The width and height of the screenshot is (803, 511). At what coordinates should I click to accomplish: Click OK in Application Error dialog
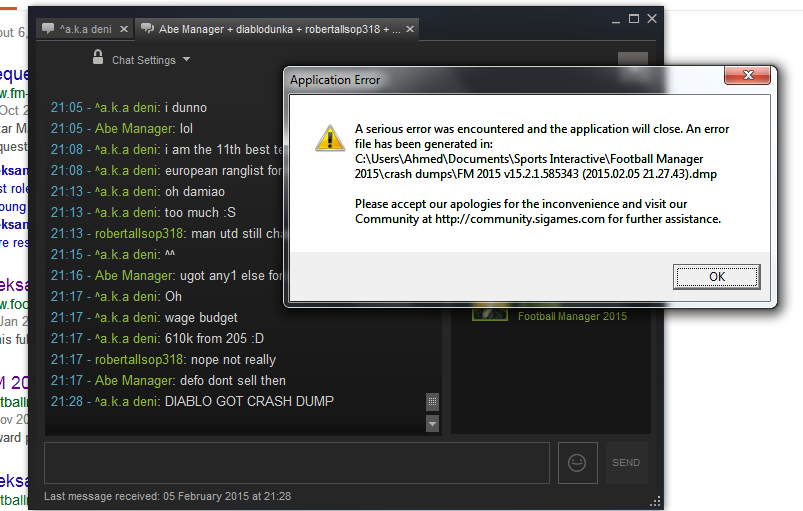point(716,277)
